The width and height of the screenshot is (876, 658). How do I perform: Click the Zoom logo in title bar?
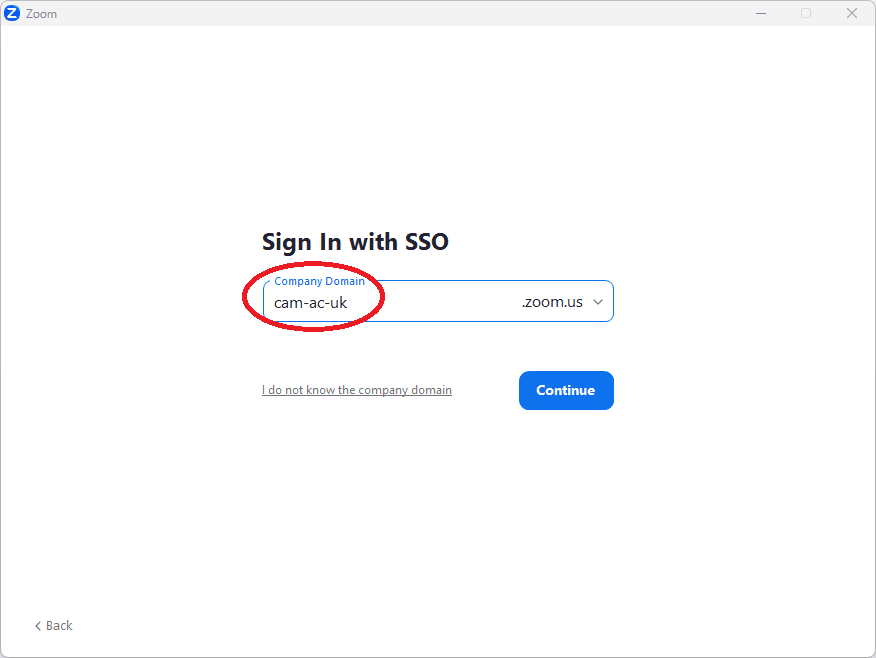point(13,13)
